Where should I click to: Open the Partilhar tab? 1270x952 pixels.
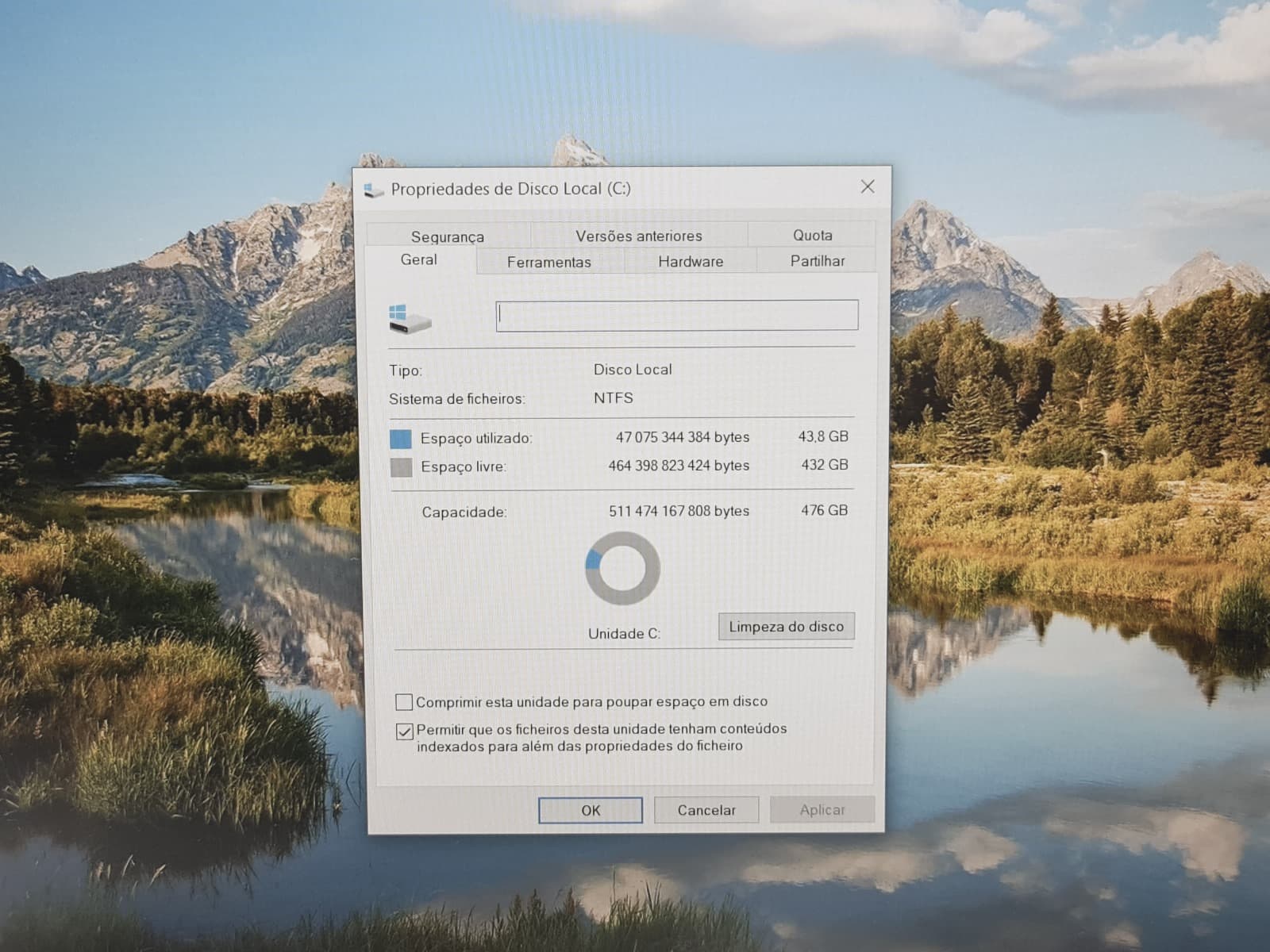coord(817,260)
